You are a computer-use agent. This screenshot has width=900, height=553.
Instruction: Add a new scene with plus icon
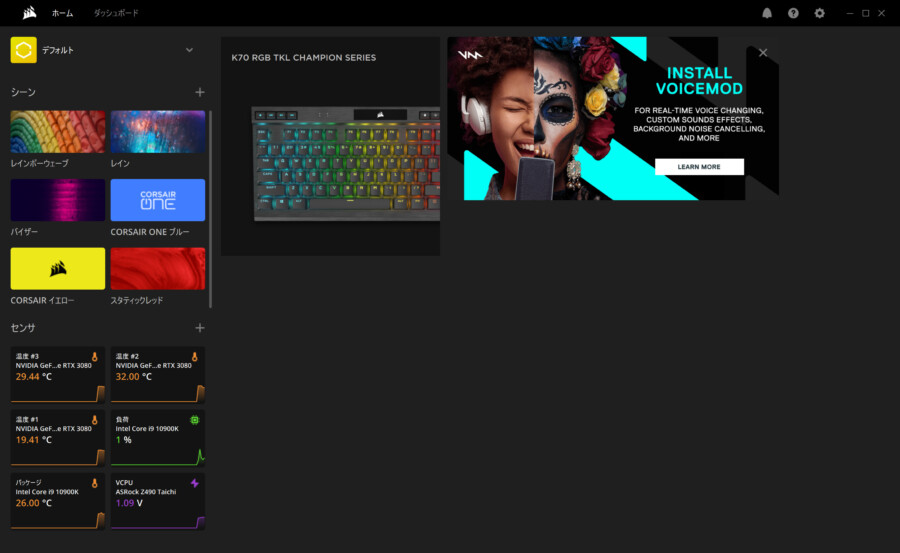click(x=200, y=92)
